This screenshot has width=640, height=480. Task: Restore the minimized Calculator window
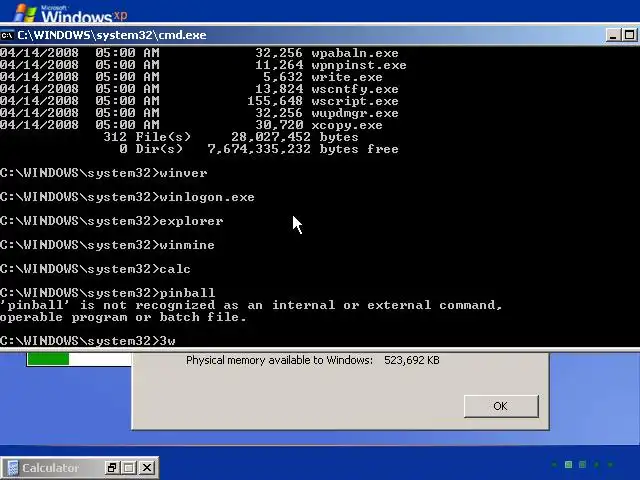(x=111, y=468)
